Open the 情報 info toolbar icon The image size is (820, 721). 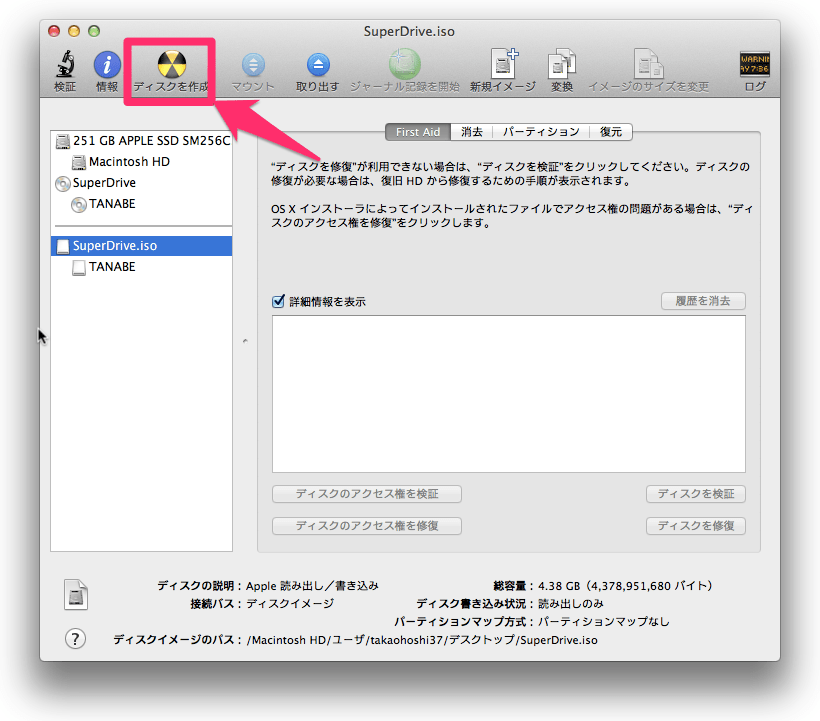click(x=107, y=65)
